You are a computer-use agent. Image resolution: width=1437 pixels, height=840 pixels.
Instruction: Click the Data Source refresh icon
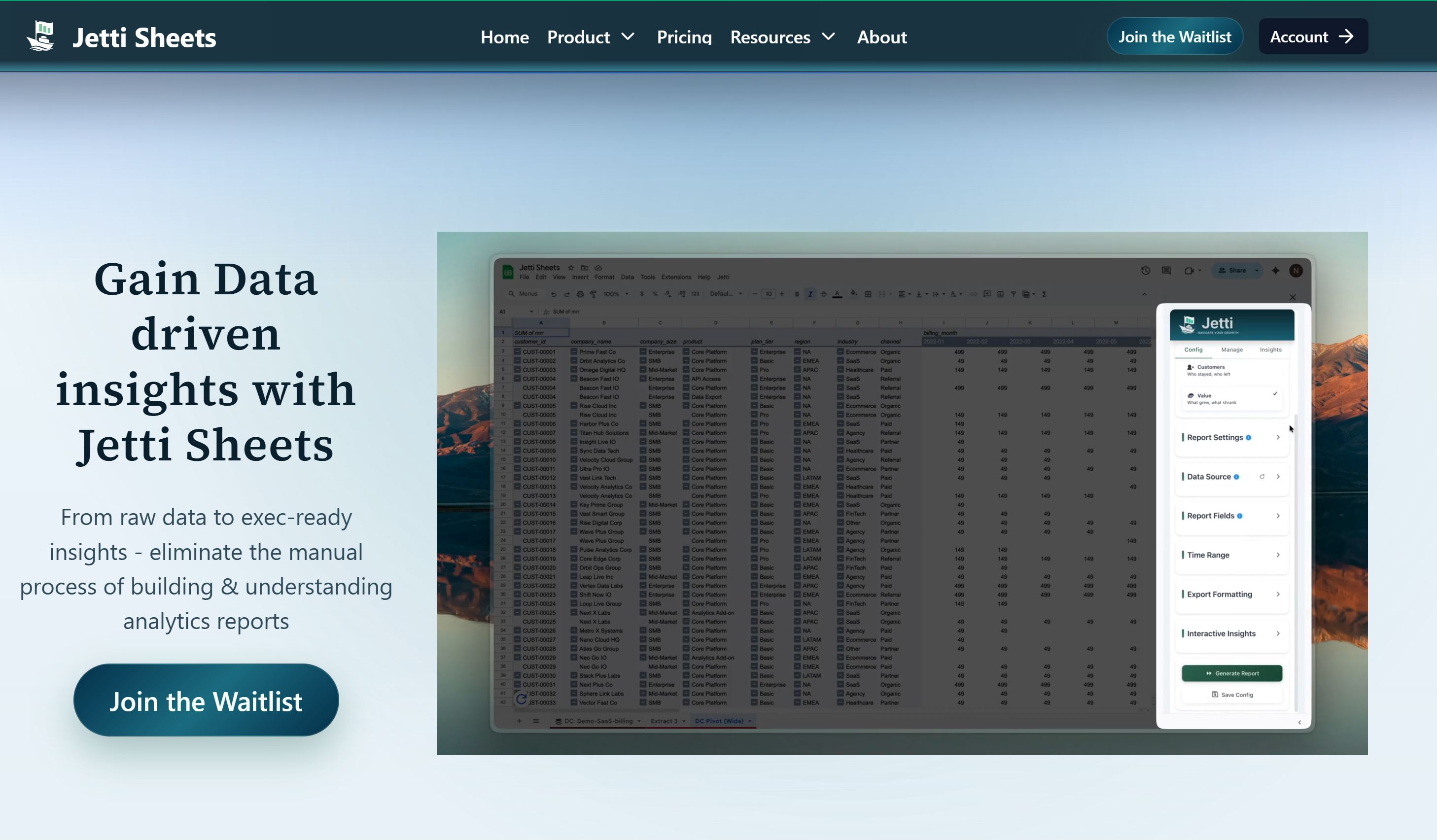[1262, 477]
